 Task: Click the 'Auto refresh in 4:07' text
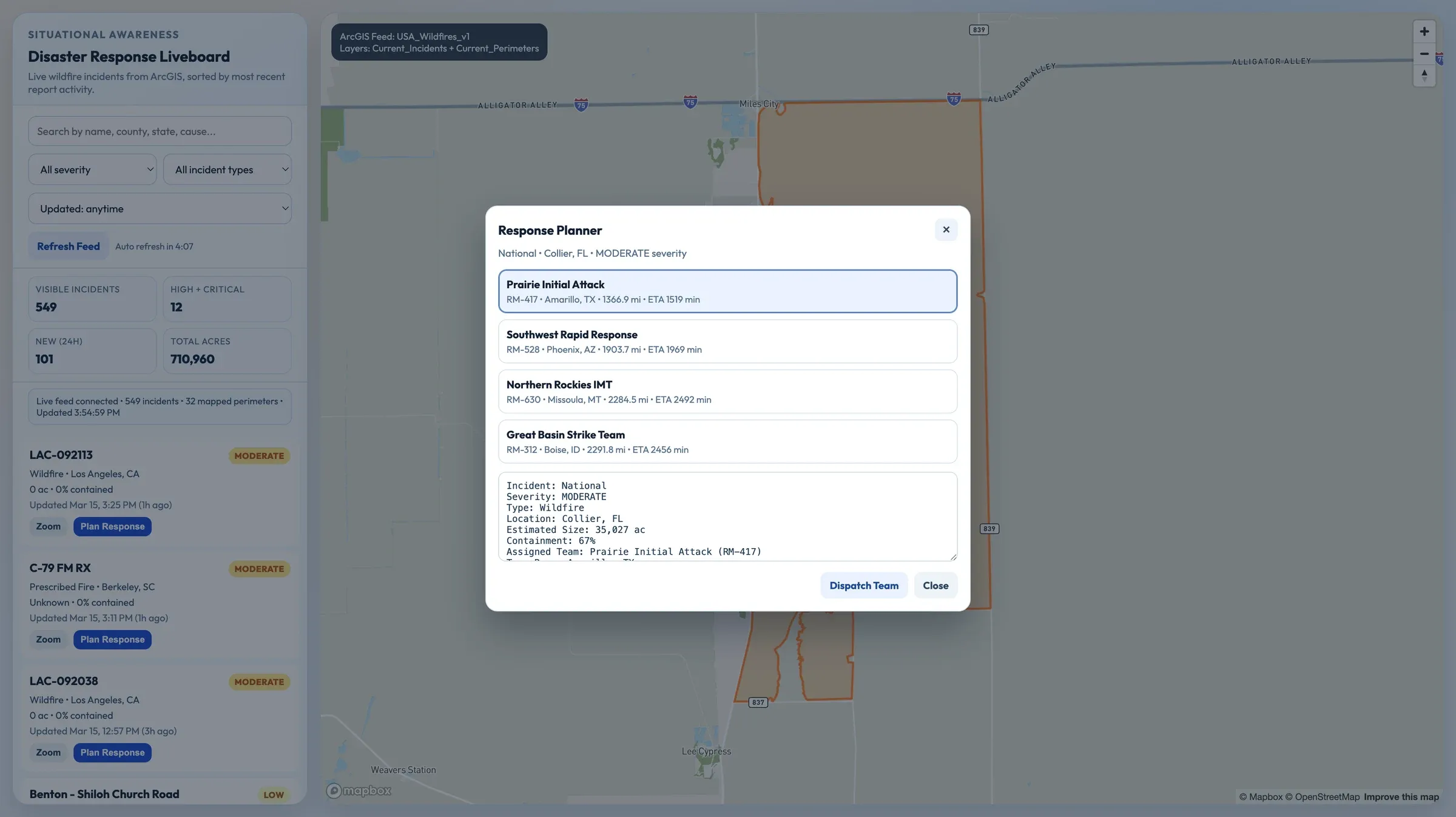154,246
